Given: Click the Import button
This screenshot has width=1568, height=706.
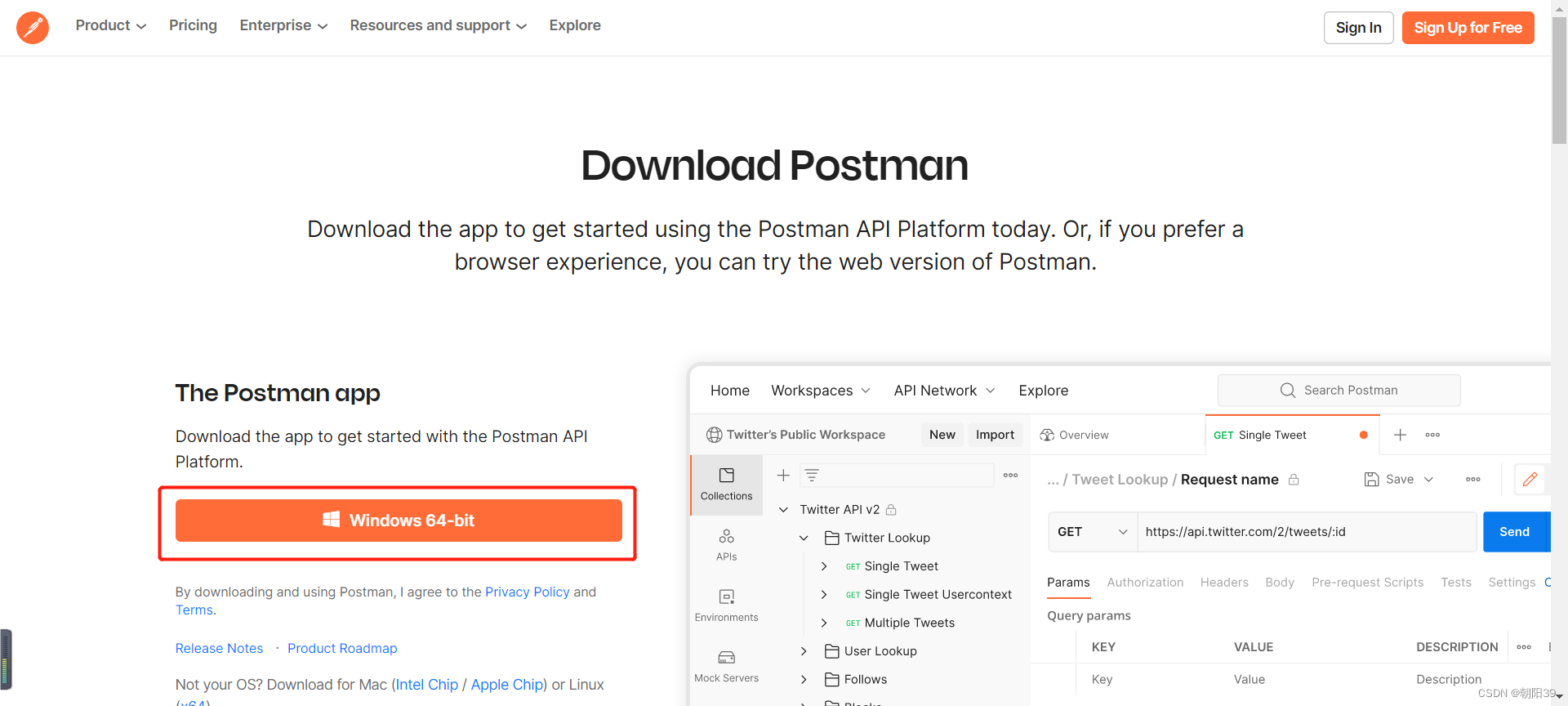Looking at the screenshot, I should (995, 435).
